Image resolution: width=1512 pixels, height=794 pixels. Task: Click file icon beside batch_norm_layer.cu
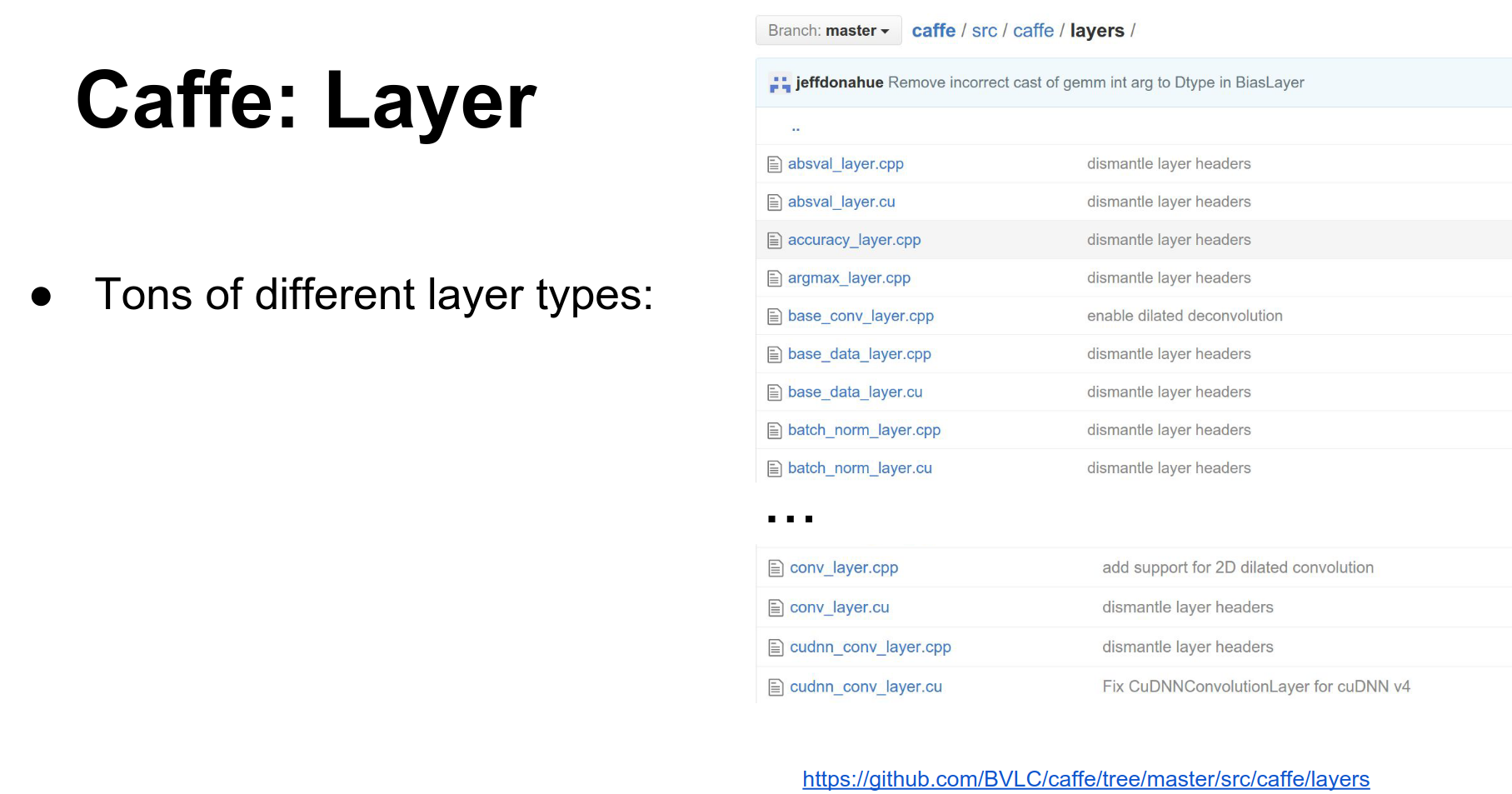coord(775,469)
